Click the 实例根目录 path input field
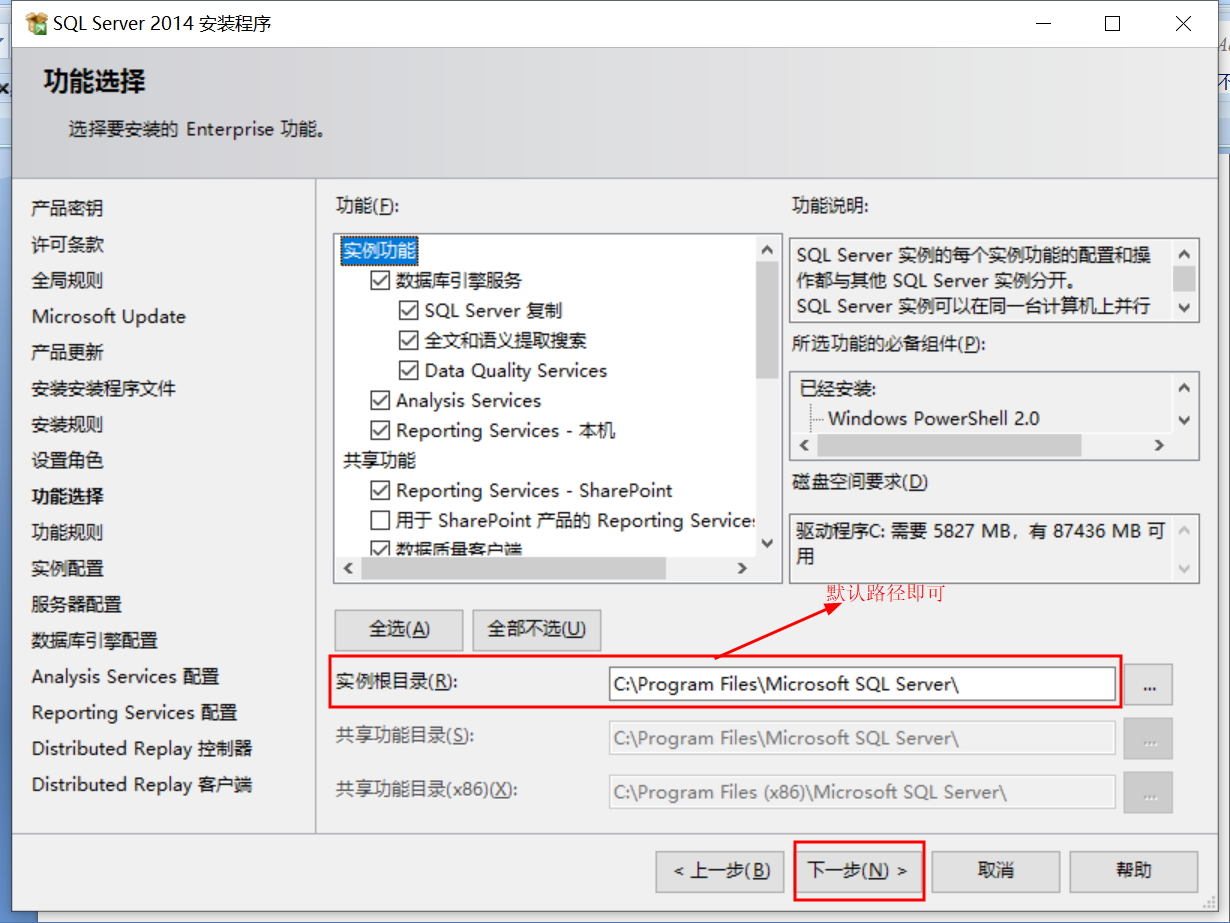The image size is (1230, 923). (x=862, y=684)
